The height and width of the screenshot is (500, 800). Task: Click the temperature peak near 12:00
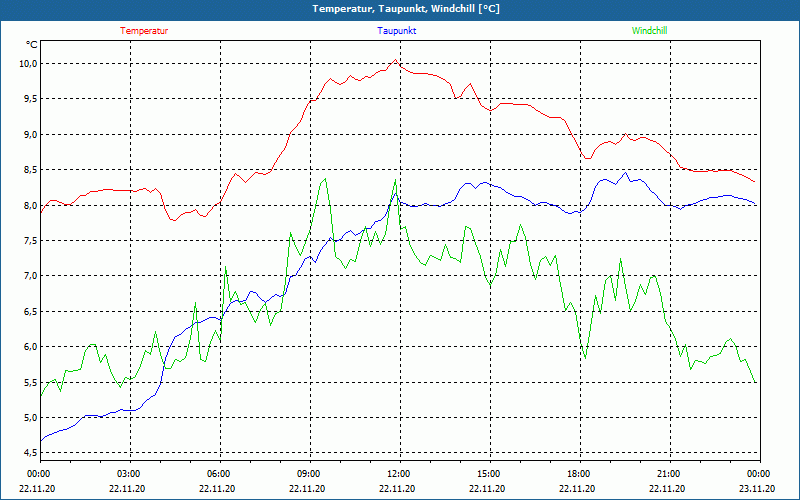[395, 60]
